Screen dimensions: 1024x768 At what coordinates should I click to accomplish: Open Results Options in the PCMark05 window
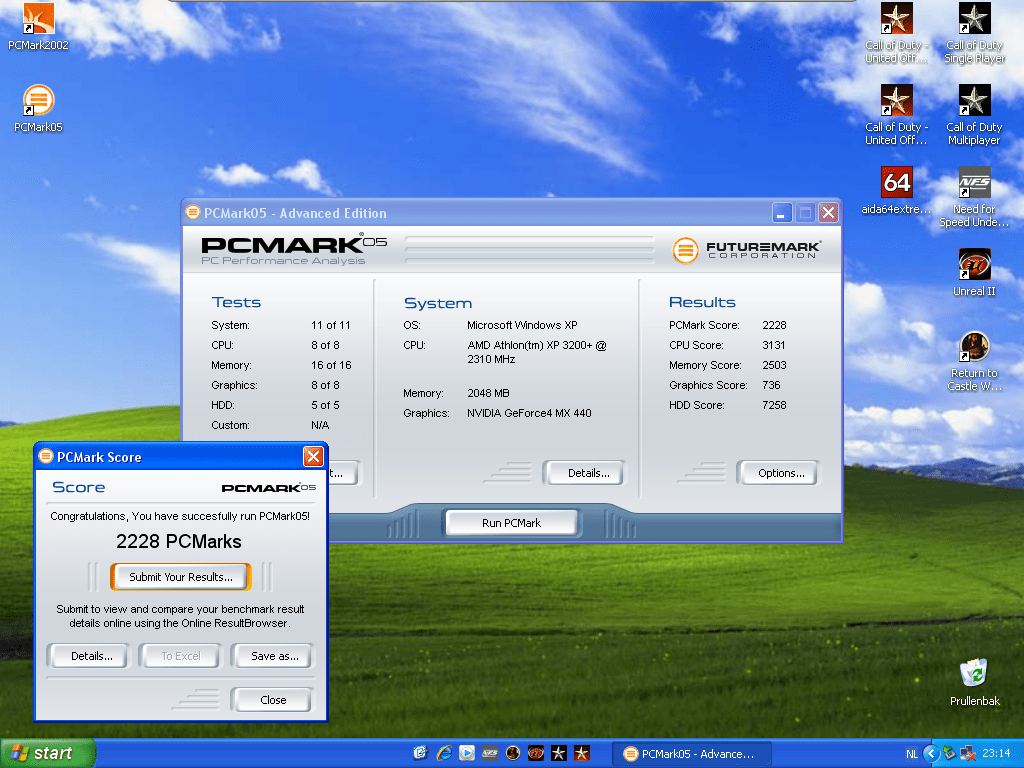[778, 473]
